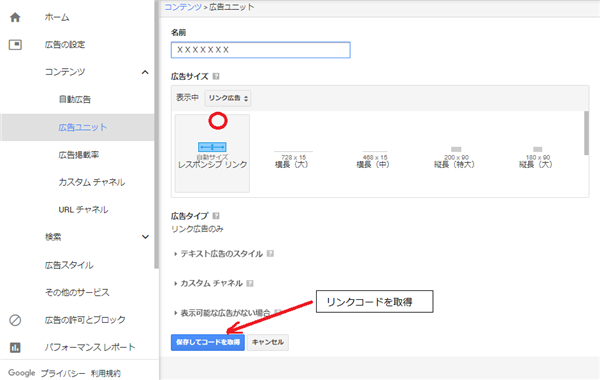Screen dimensions: 600x380
Task: Click the performance report chart icon
Action: (x=15, y=347)
